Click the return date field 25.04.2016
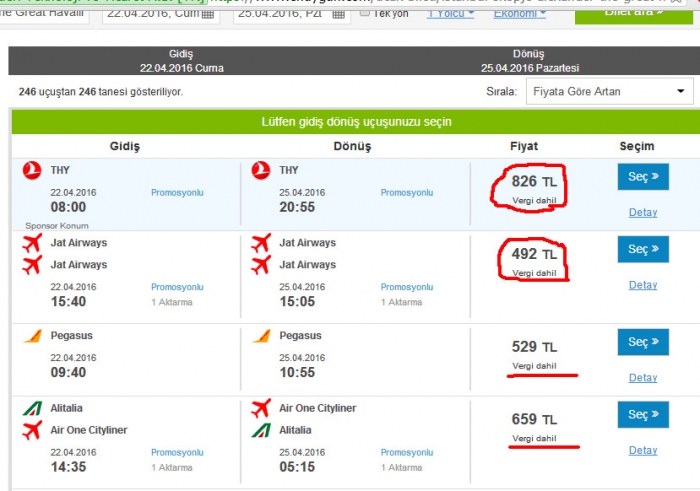The image size is (700, 491). [x=280, y=14]
